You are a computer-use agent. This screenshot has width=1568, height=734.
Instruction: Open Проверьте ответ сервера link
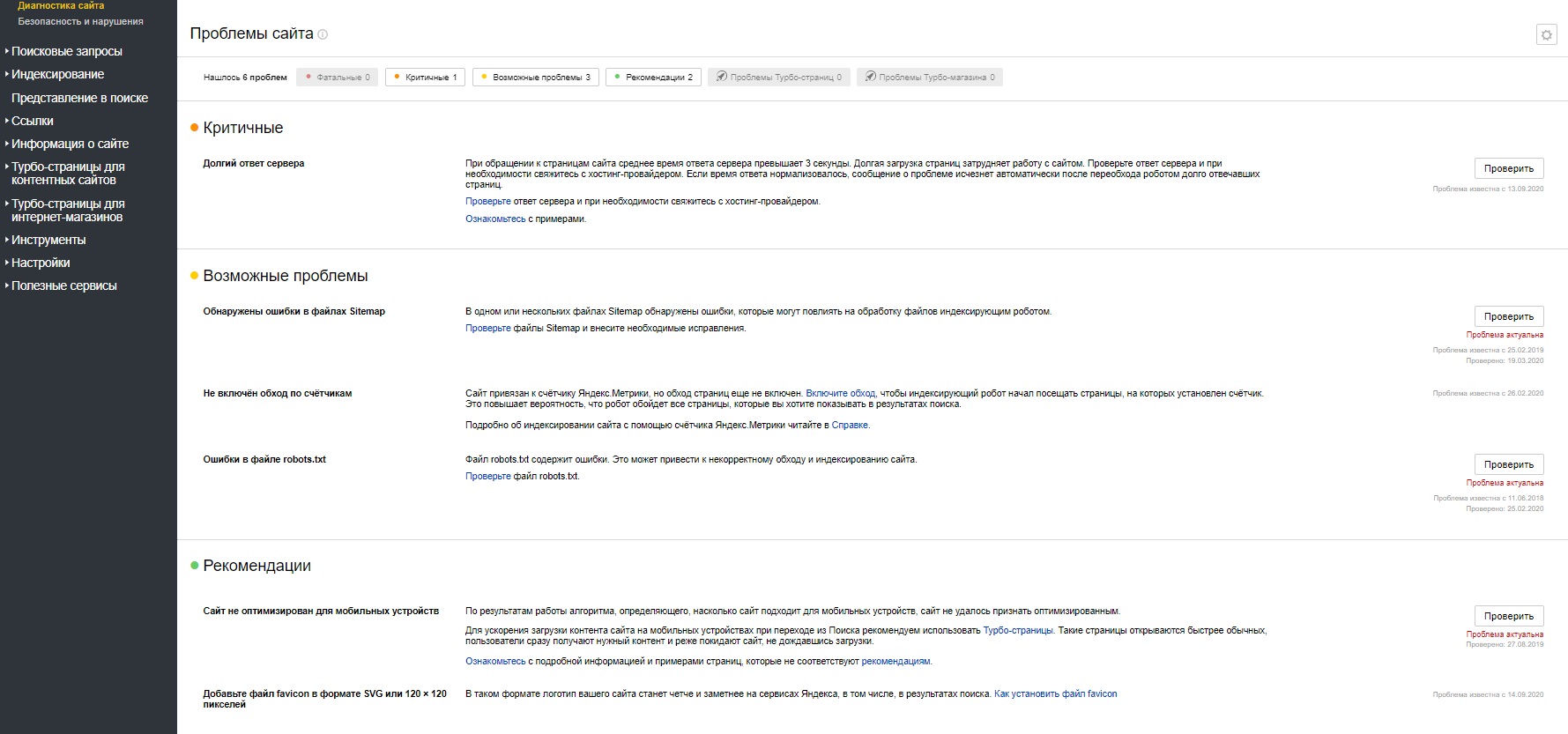(487, 202)
